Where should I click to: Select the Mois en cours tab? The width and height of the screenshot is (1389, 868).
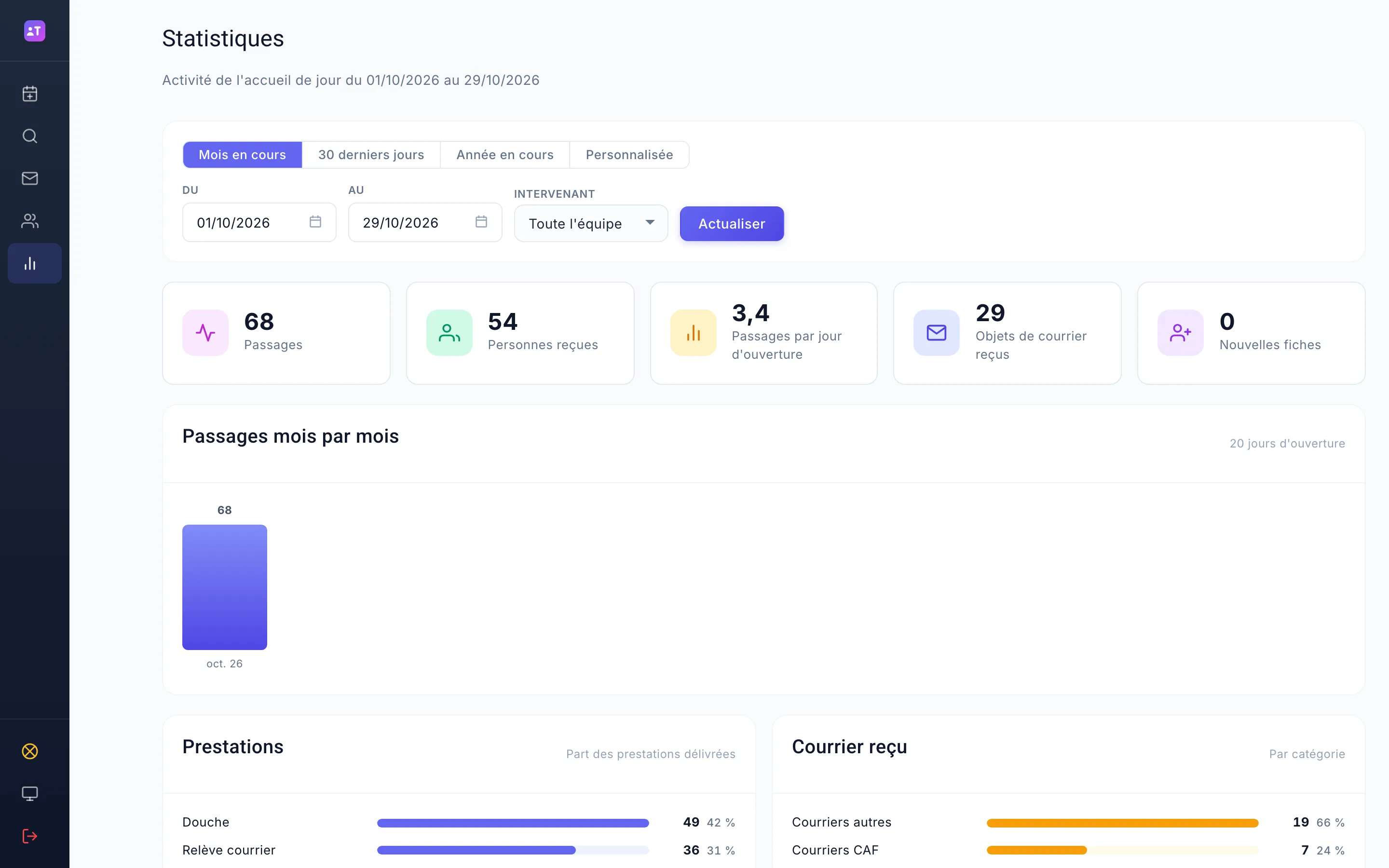coord(242,155)
